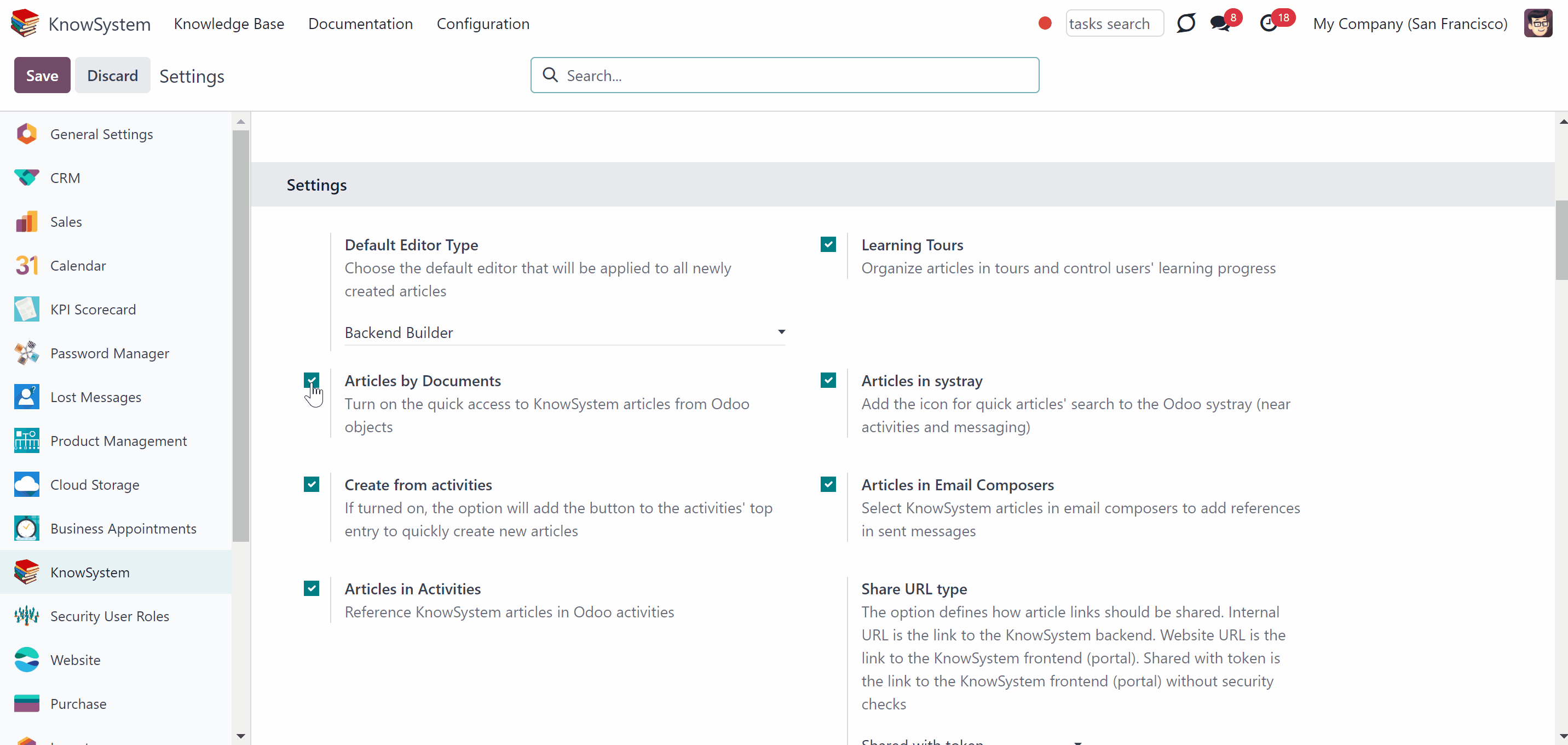1568x745 pixels.
Task: Click the Security User Roles icon
Action: pyautogui.click(x=27, y=616)
